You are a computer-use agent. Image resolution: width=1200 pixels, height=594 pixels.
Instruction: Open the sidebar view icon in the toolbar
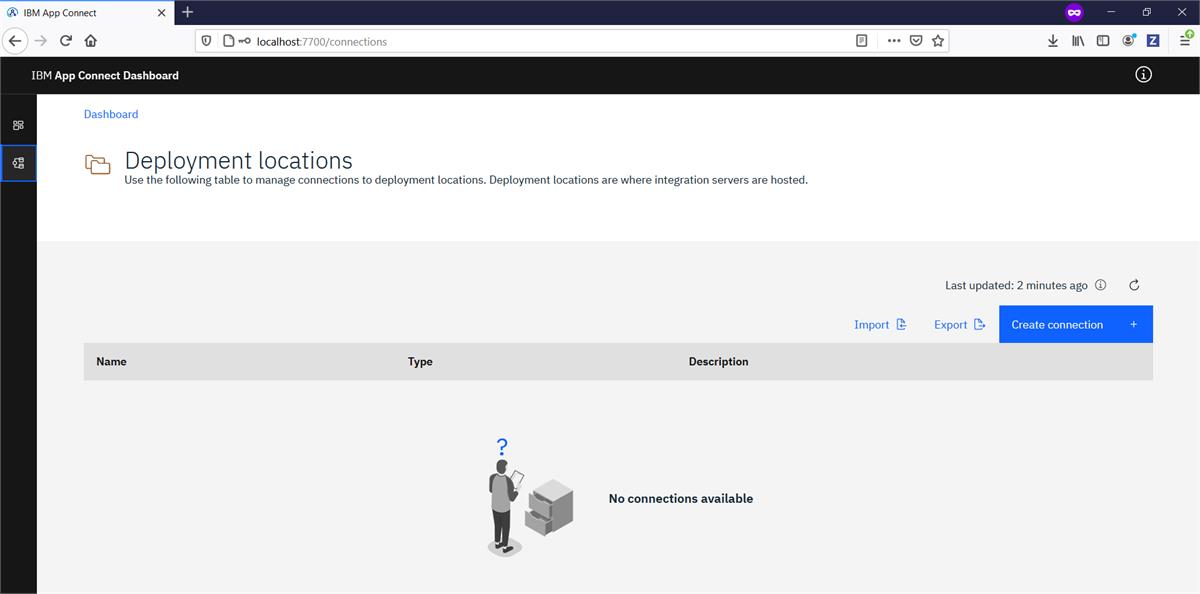pos(1103,40)
